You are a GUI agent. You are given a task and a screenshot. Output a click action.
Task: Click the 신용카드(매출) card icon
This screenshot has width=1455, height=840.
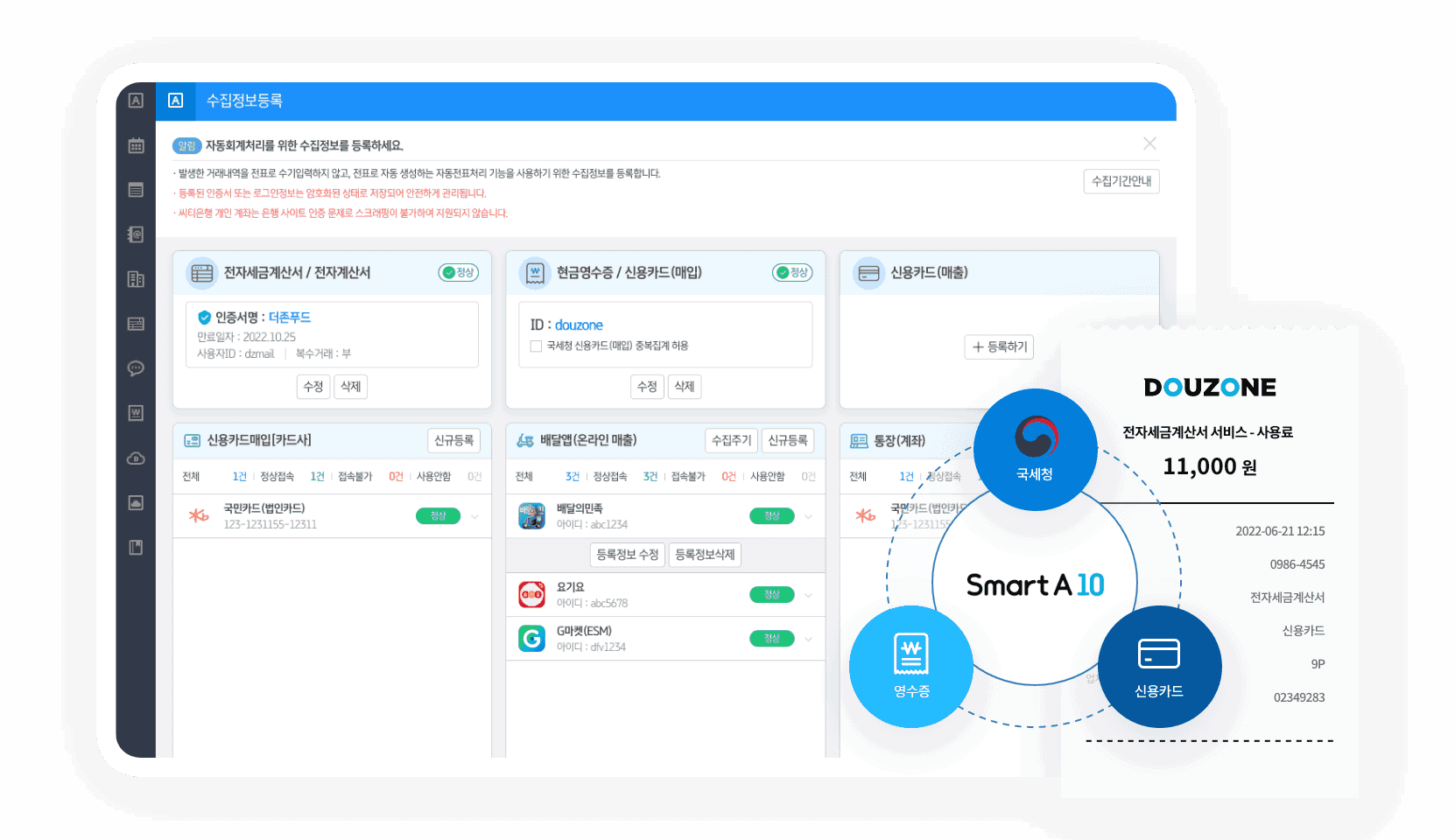pos(868,273)
